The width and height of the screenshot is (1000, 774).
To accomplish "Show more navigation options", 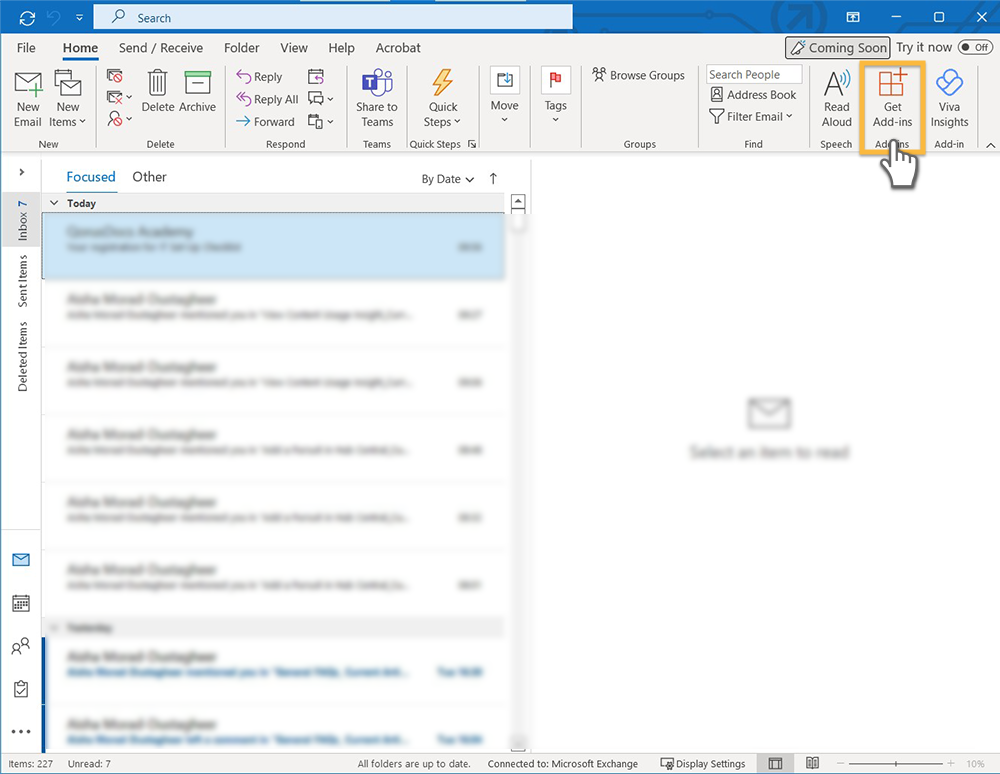I will [x=21, y=731].
